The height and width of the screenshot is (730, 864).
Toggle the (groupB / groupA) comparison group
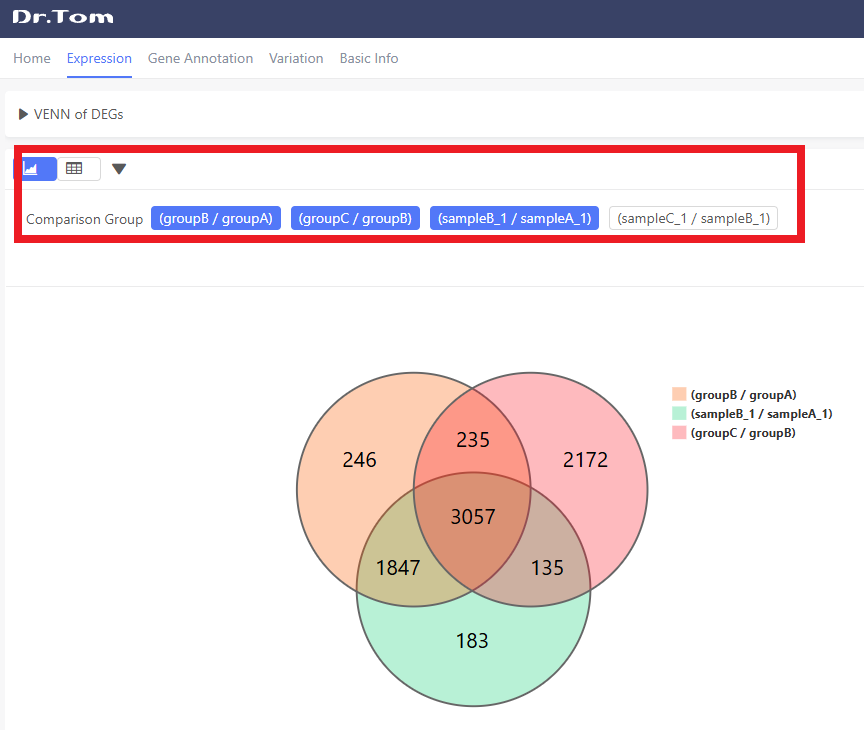pyautogui.click(x=215, y=218)
